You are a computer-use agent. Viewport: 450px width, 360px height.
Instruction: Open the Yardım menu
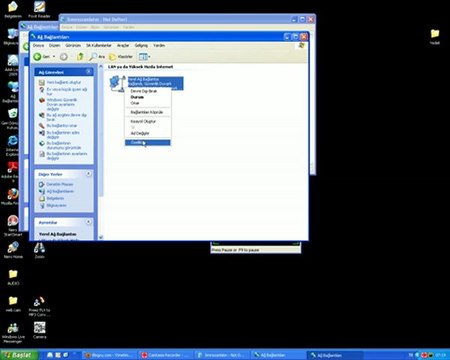(x=159, y=45)
